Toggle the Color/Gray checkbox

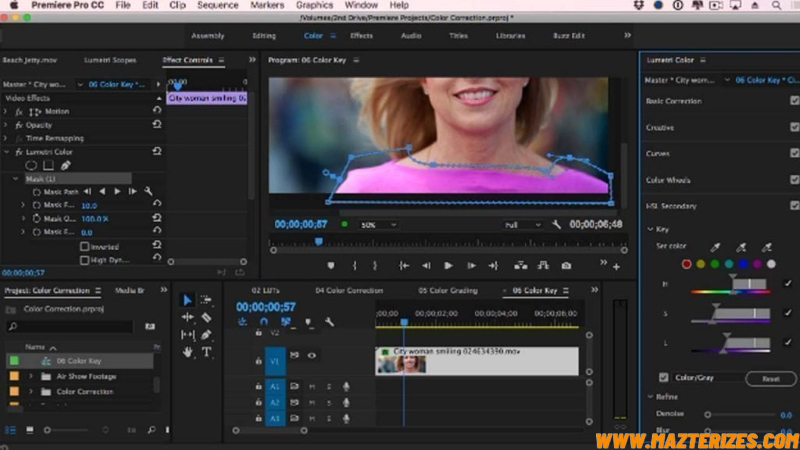pyautogui.click(x=663, y=378)
